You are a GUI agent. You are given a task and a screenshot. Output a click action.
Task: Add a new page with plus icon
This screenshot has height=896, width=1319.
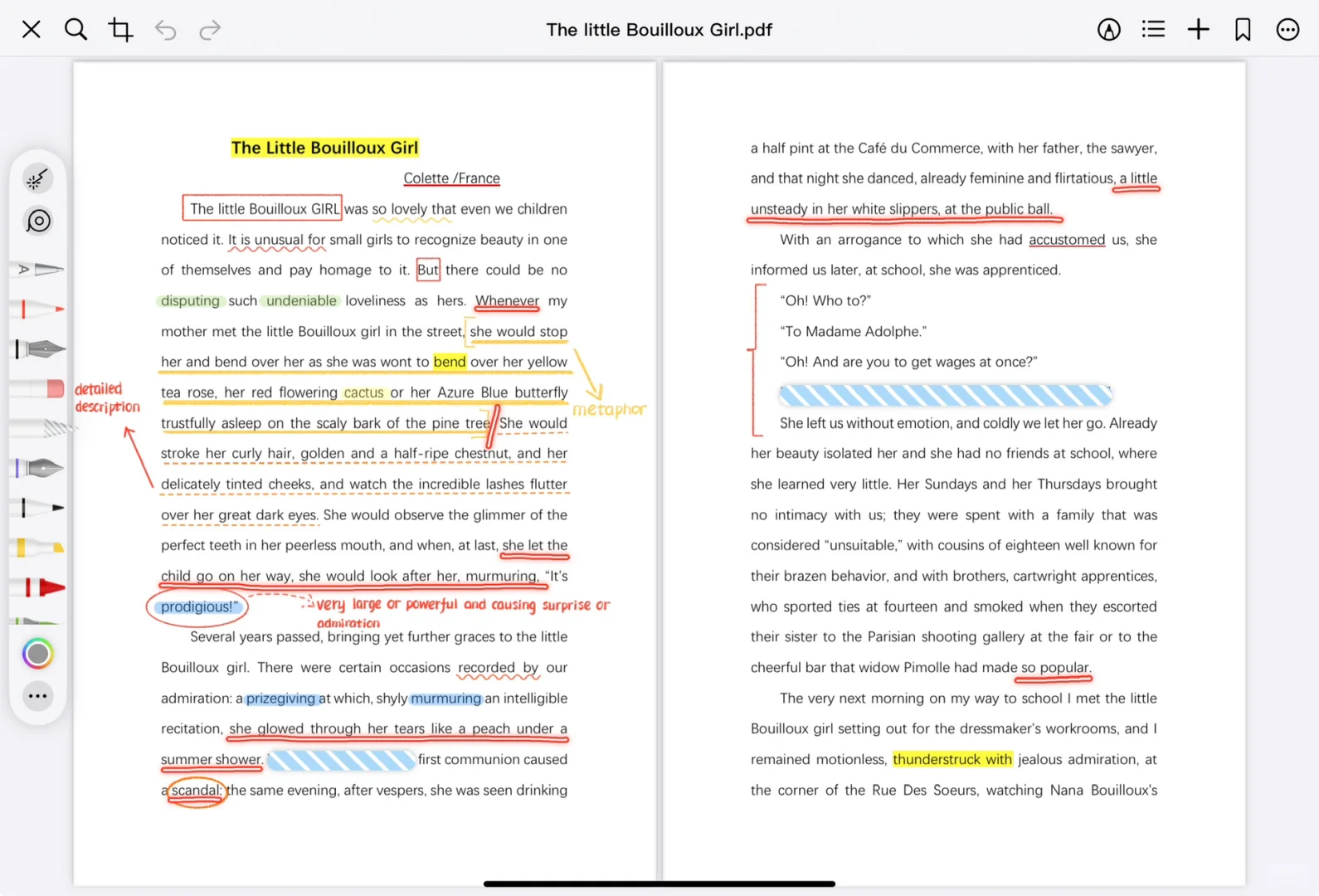(x=1198, y=30)
